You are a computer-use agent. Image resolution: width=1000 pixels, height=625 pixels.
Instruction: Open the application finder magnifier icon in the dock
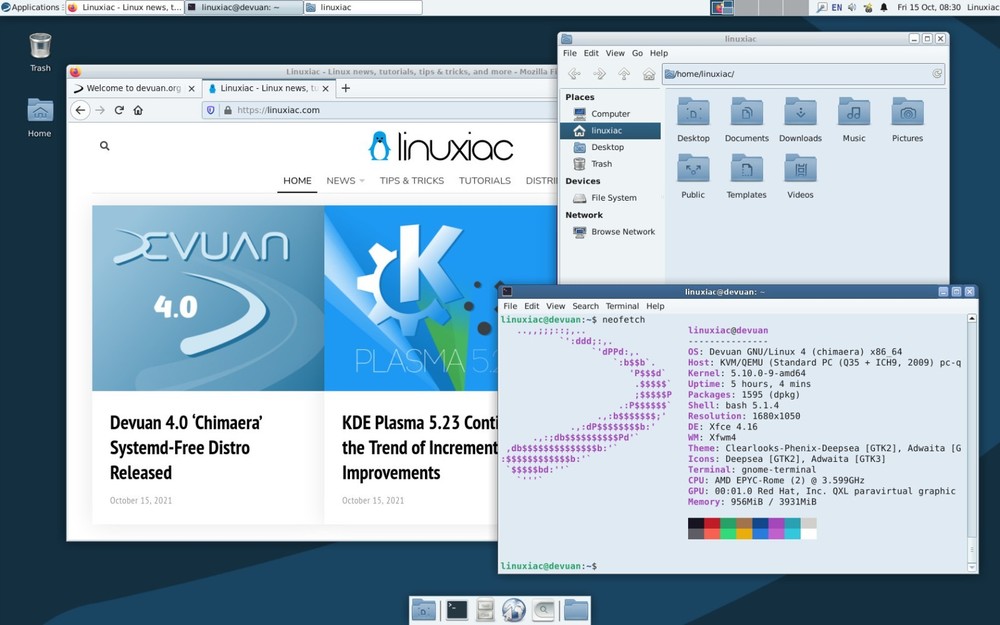coord(543,610)
